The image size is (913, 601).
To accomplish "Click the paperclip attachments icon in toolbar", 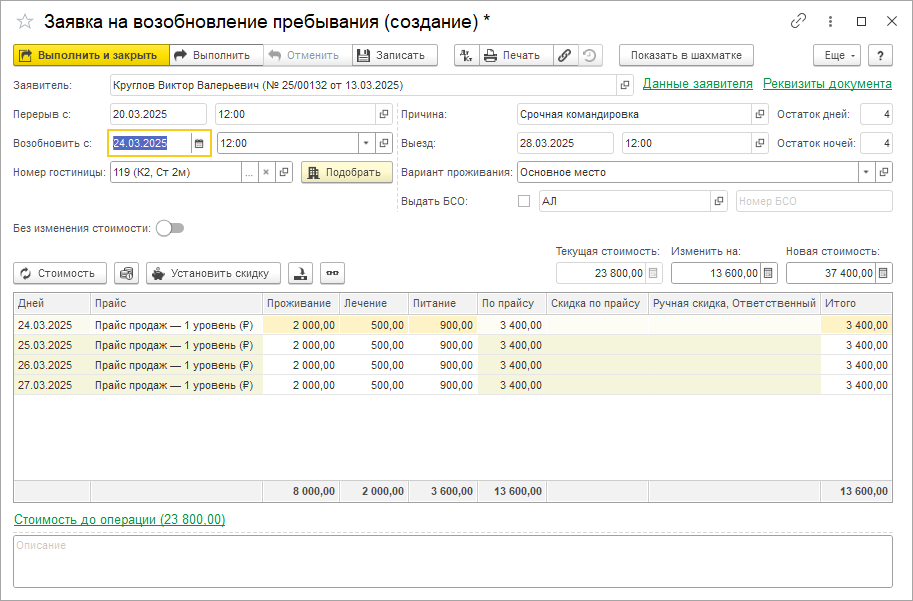I will tap(565, 55).
